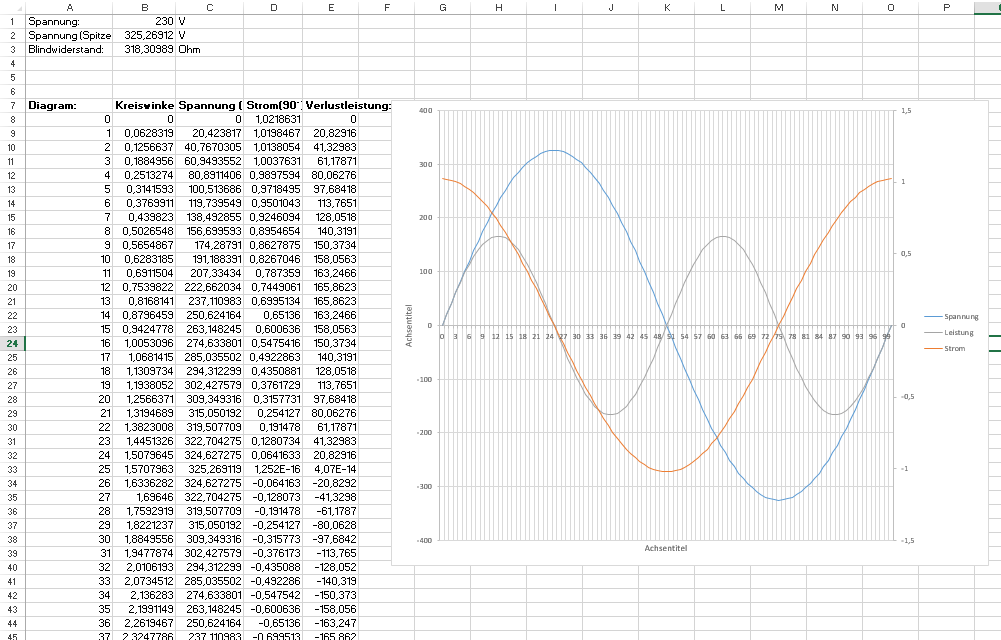The width and height of the screenshot is (1001, 640).
Task: Select row header 1
Action: (12, 22)
